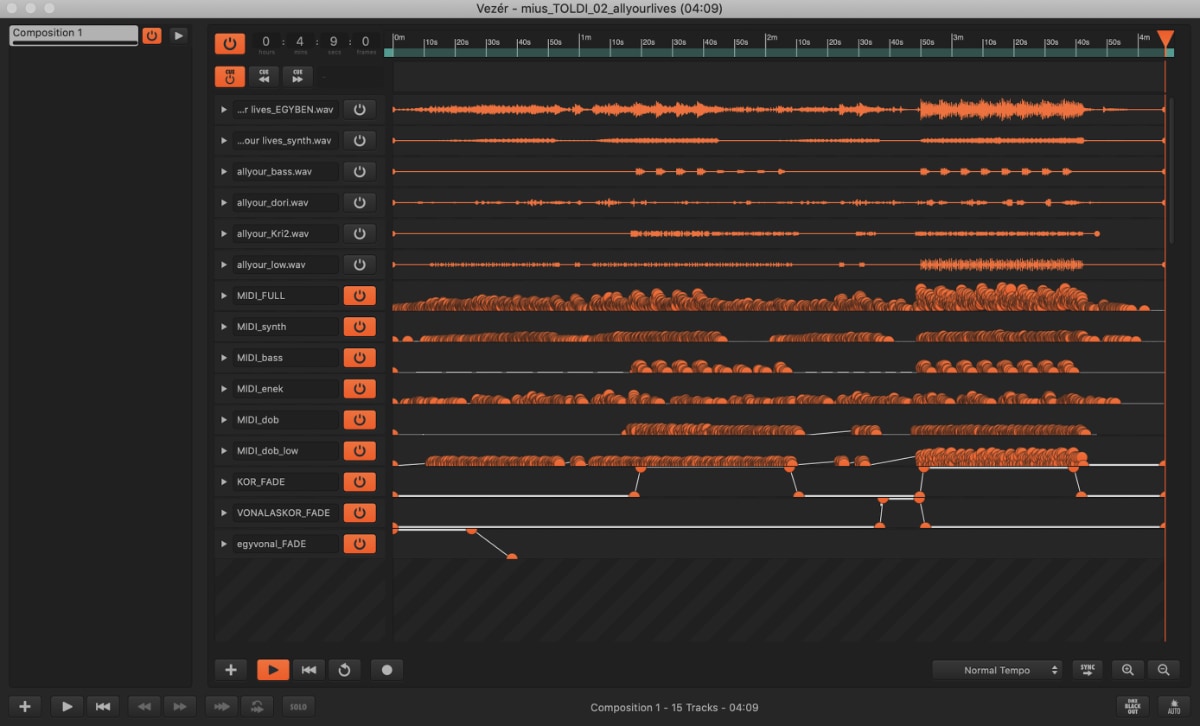The height and width of the screenshot is (726, 1200).
Task: Disable the MIDI_dob_low track power button
Action: pyautogui.click(x=359, y=450)
